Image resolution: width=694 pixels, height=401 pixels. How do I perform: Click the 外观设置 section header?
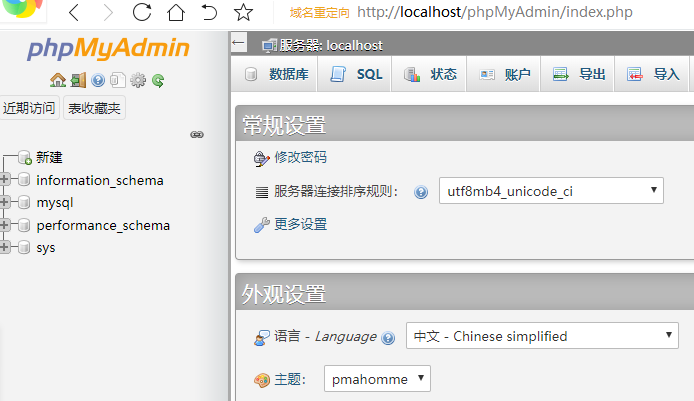(x=465, y=293)
